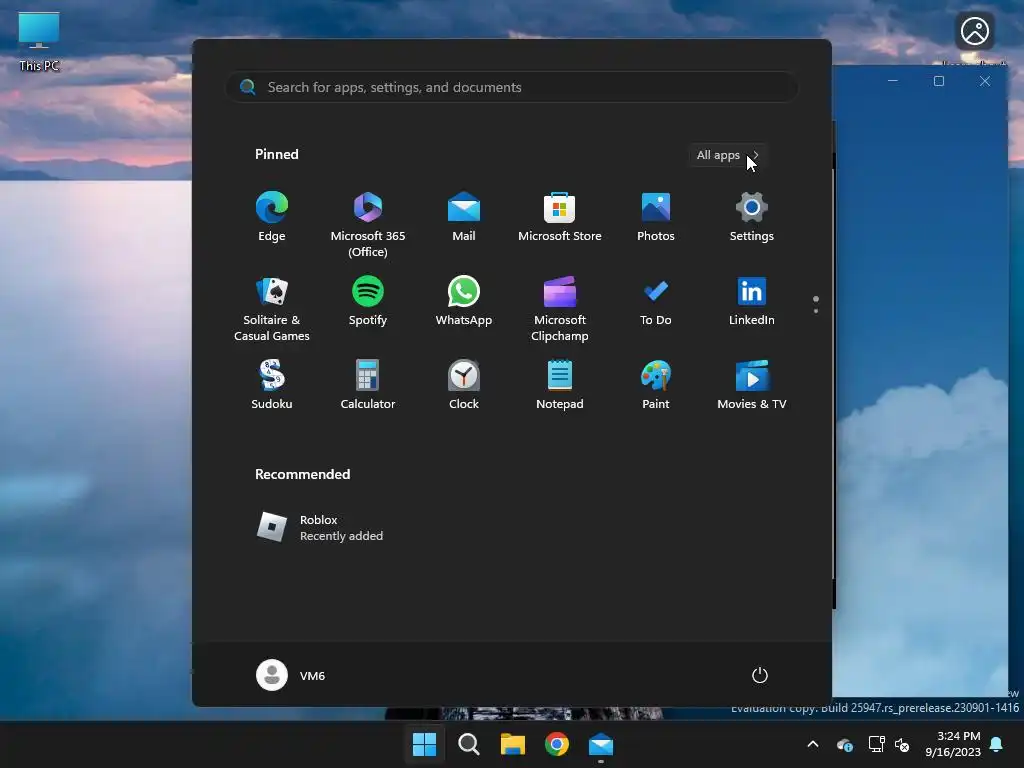The image size is (1024, 768).
Task: Open the LinkedIn app
Action: pos(752,301)
